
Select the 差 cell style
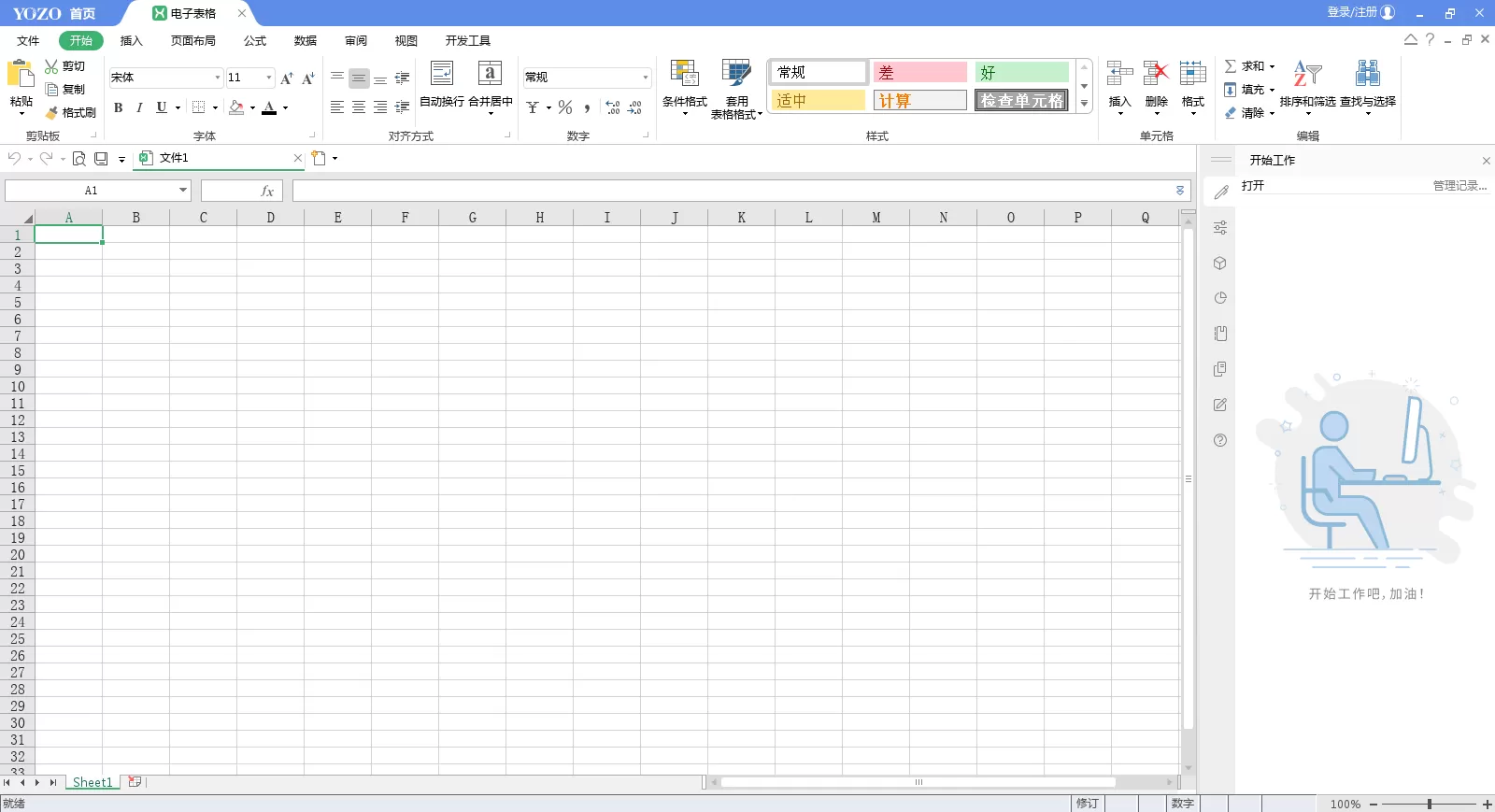pos(919,72)
